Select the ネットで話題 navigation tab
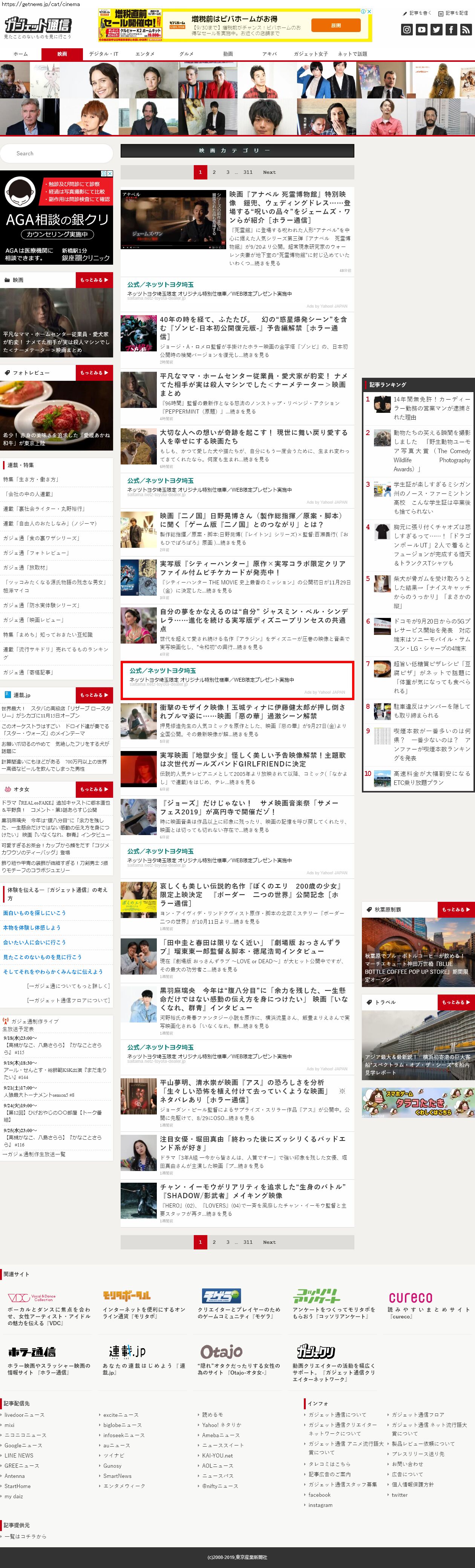 coord(352,54)
